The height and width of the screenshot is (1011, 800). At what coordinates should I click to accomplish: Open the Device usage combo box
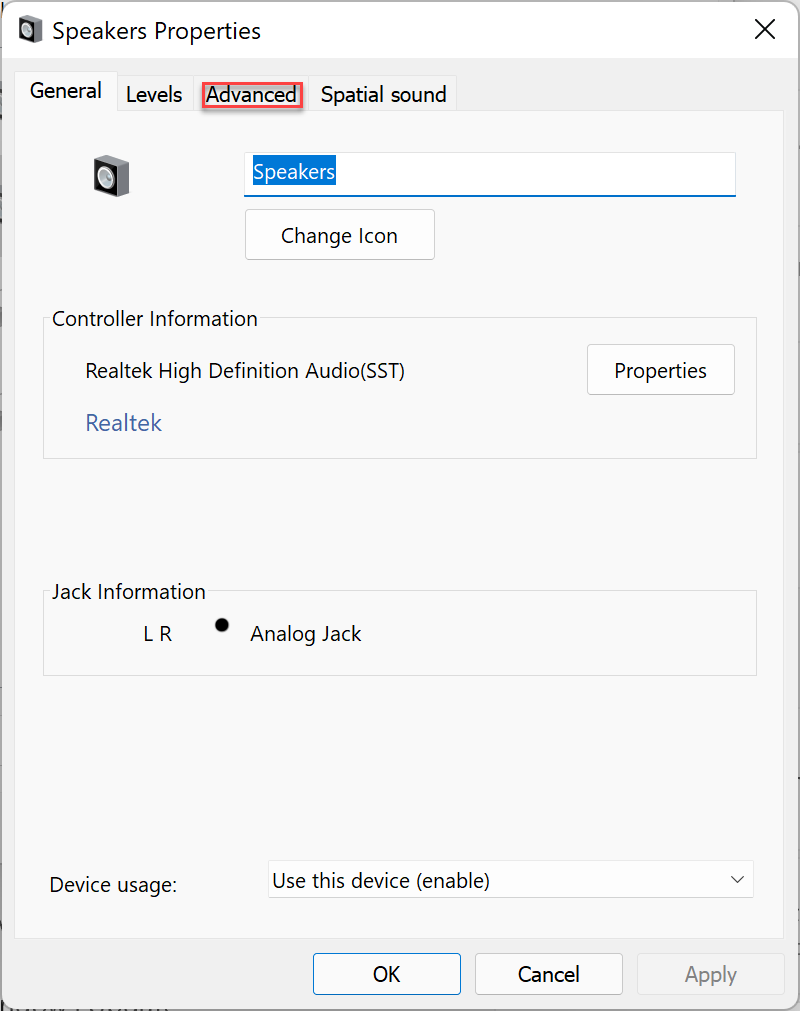coord(510,879)
